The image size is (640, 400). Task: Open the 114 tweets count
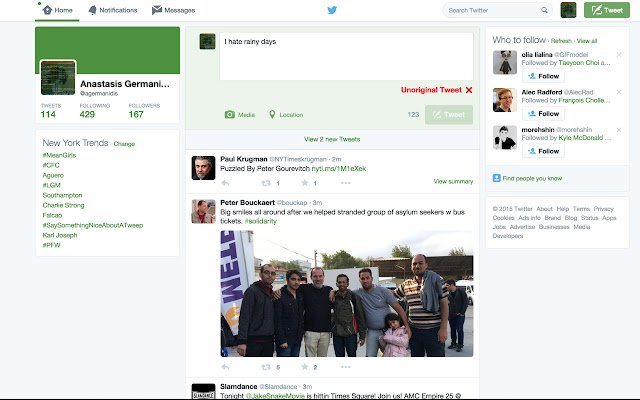(48, 114)
